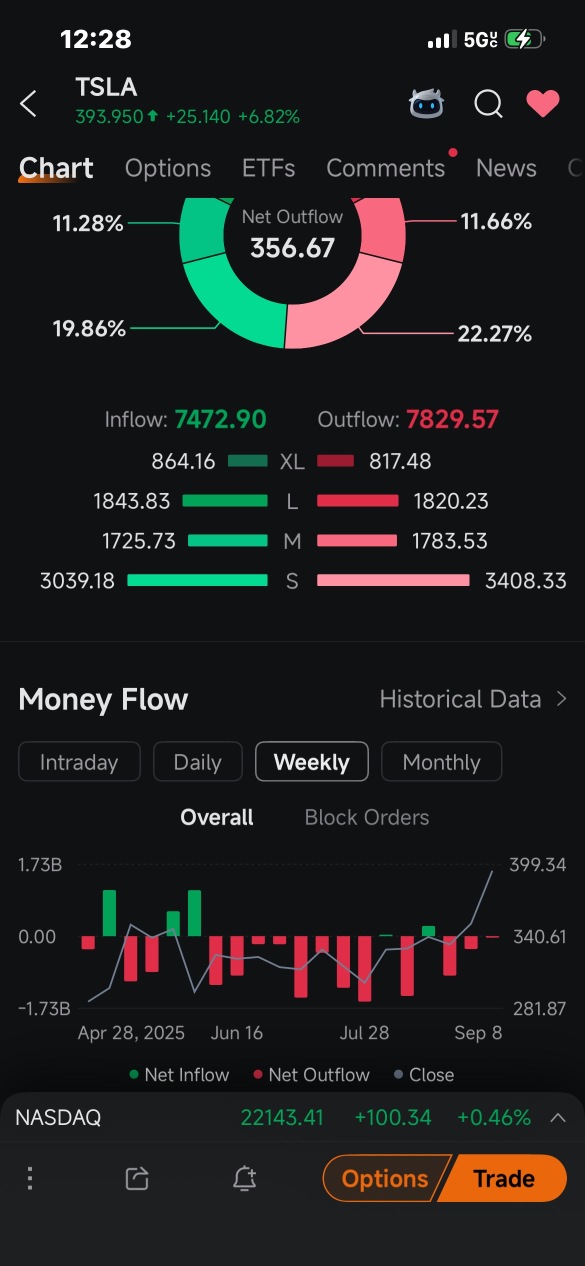The image size is (585, 1266).
Task: Switch to the Options tab
Action: [x=168, y=168]
